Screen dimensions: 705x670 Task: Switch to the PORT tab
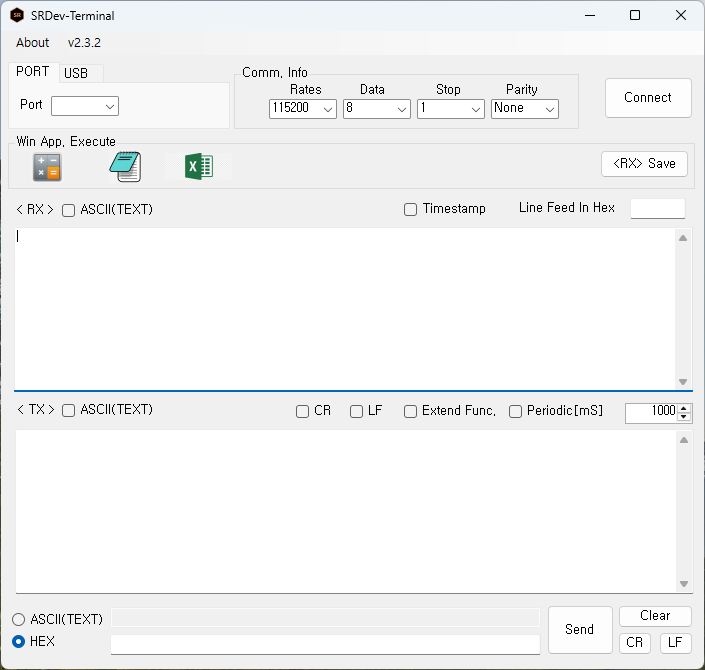pyautogui.click(x=33, y=72)
